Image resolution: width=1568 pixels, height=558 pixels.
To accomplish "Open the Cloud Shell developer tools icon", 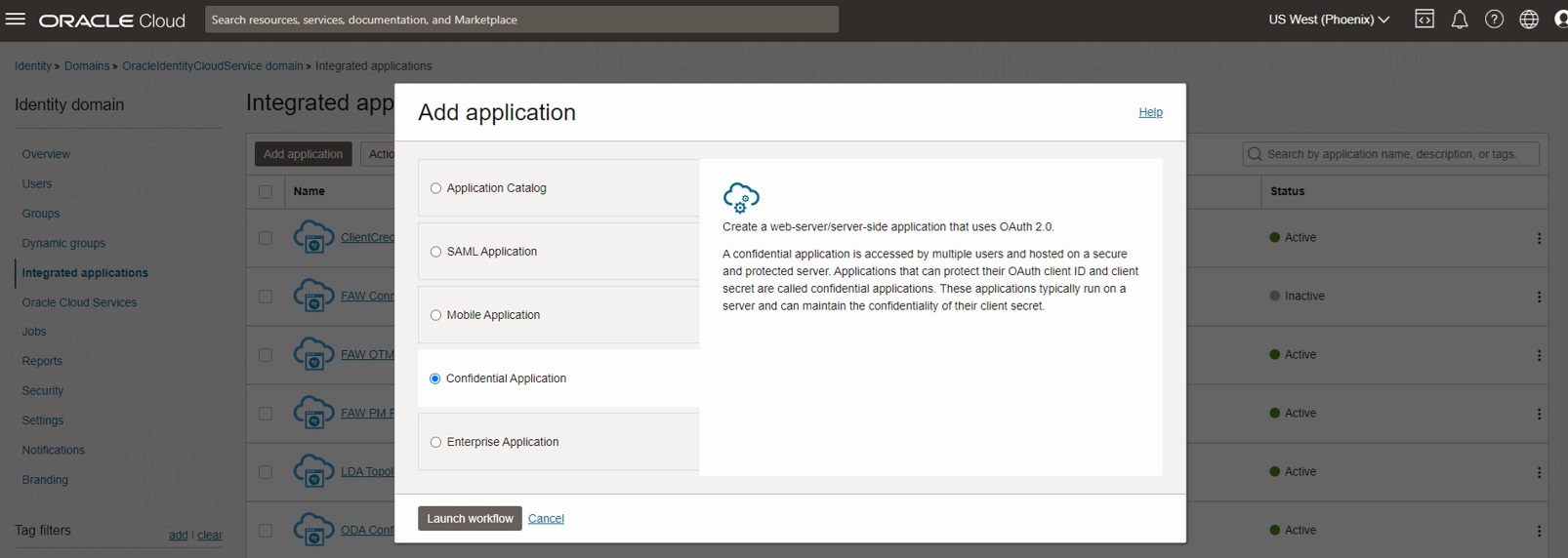I will point(1424,20).
